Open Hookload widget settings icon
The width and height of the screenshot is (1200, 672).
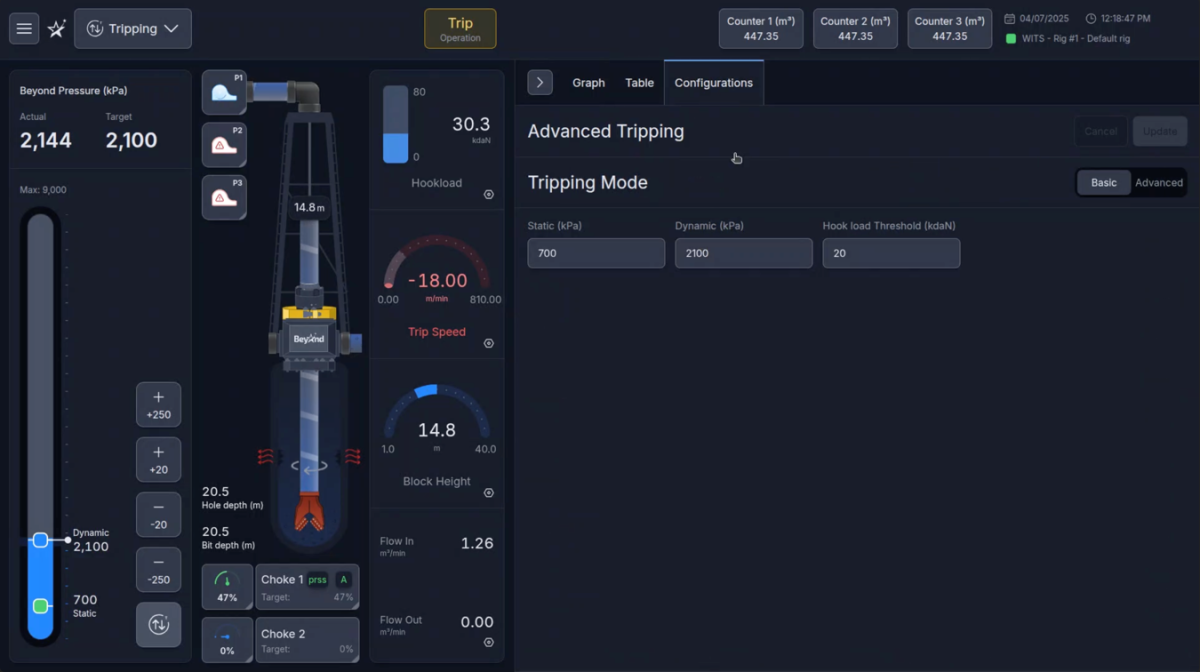click(x=489, y=195)
